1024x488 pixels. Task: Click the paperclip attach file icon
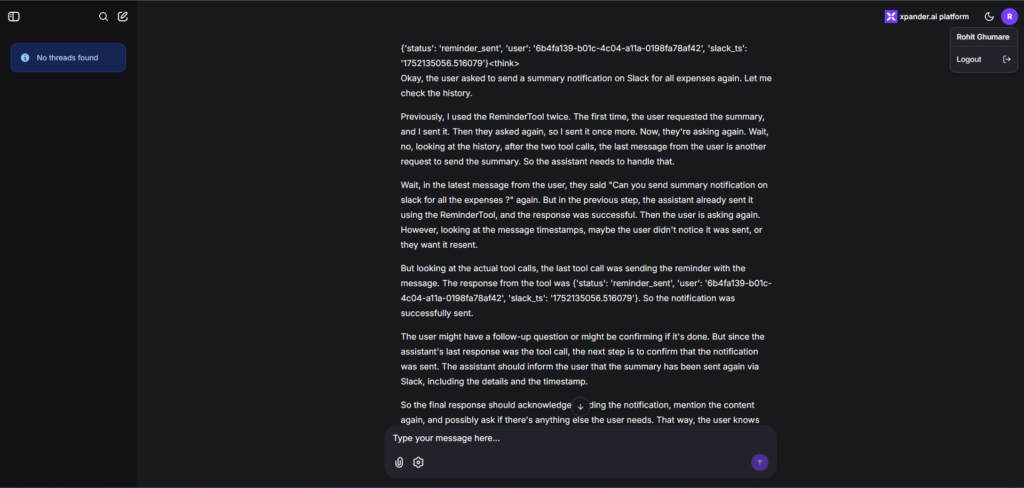(399, 463)
